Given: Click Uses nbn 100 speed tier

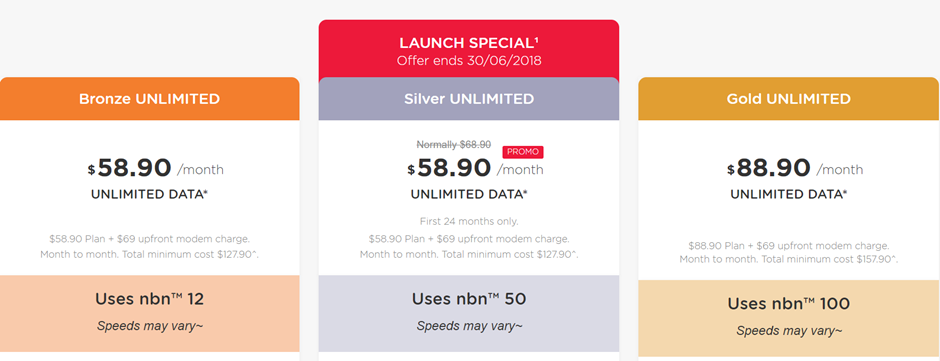Looking at the screenshot, I should 788,304.
